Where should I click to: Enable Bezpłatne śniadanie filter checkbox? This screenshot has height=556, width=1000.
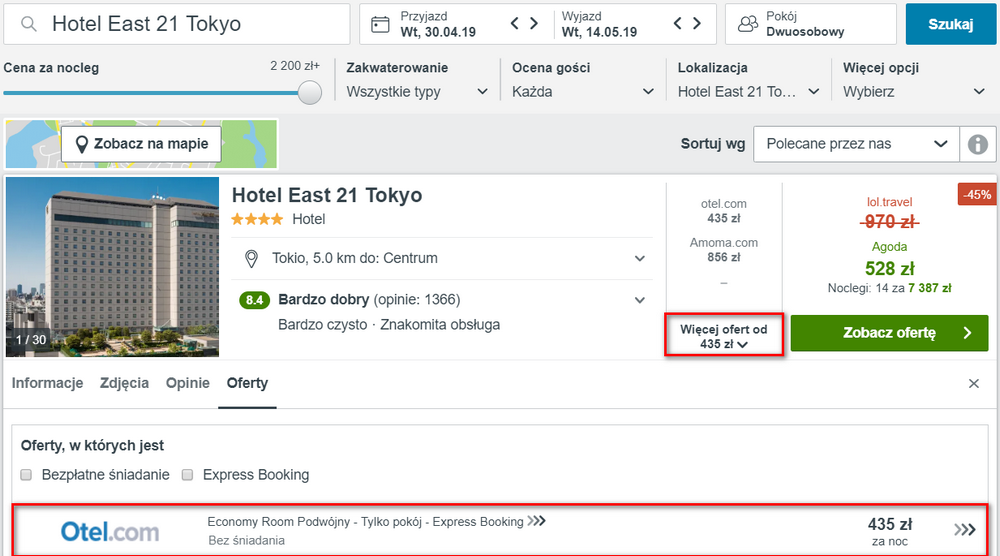tap(26, 474)
